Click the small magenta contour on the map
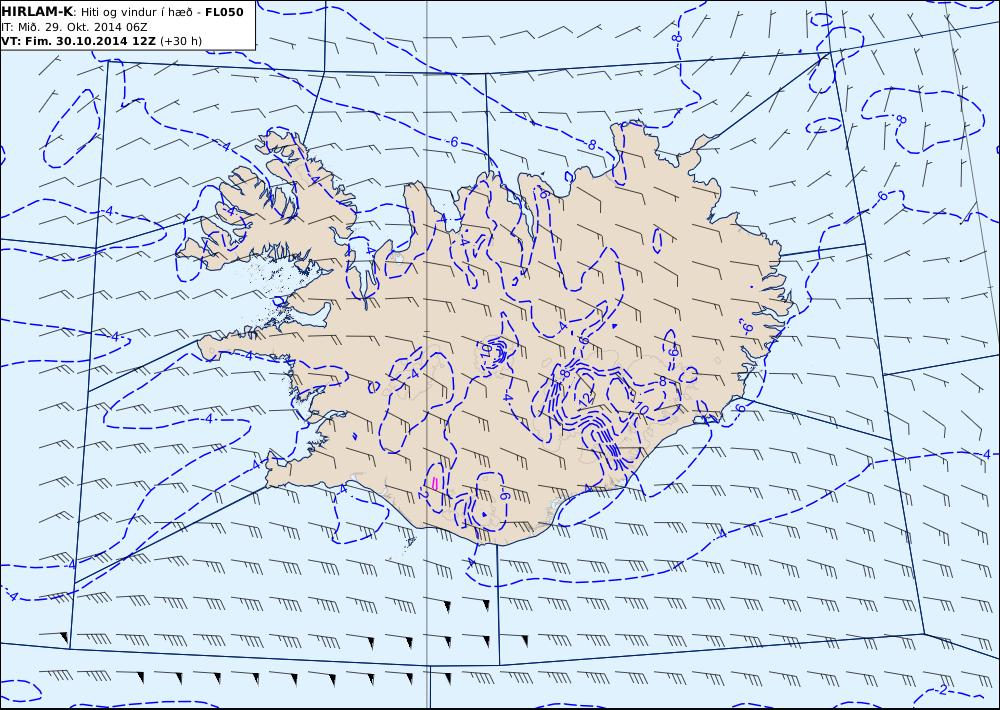 pos(435,484)
